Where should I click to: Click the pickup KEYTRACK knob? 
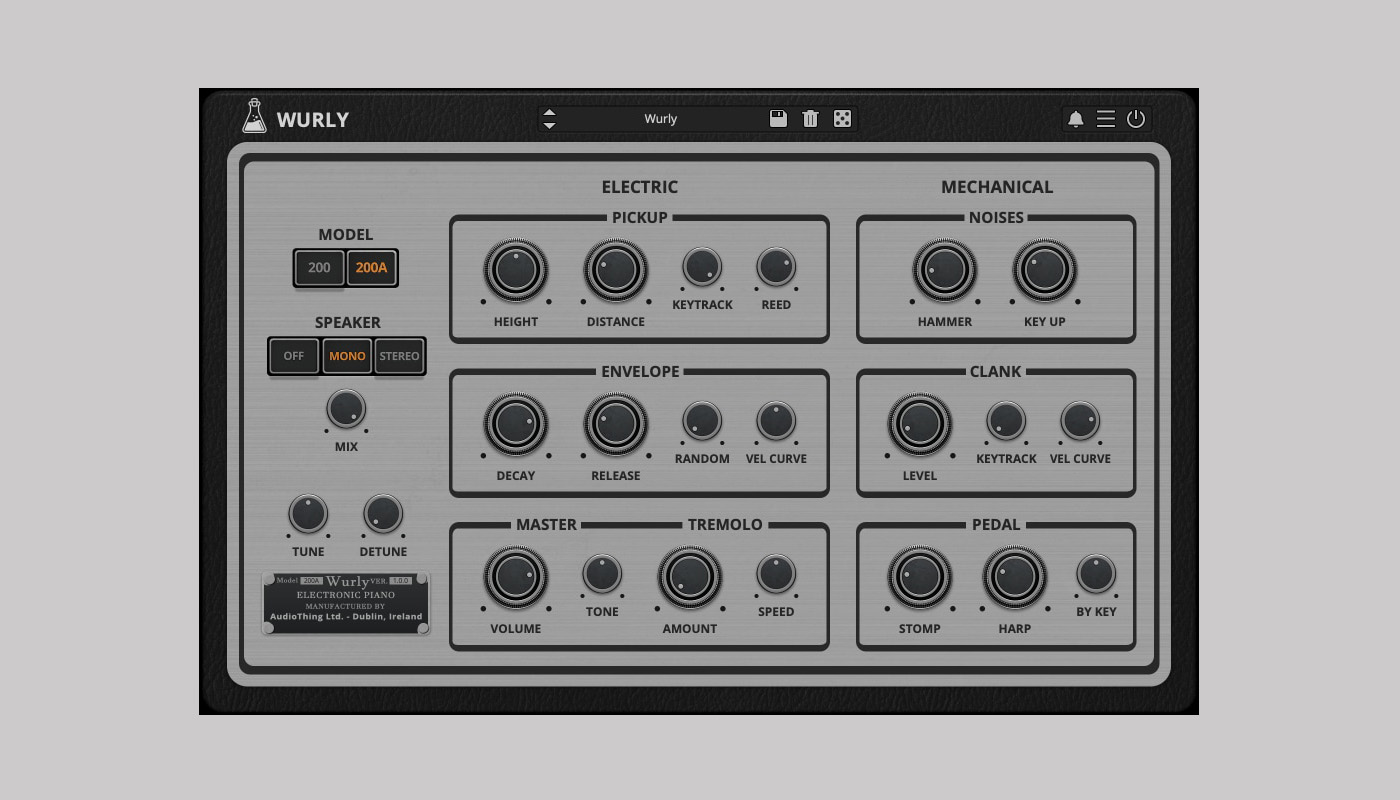point(702,267)
